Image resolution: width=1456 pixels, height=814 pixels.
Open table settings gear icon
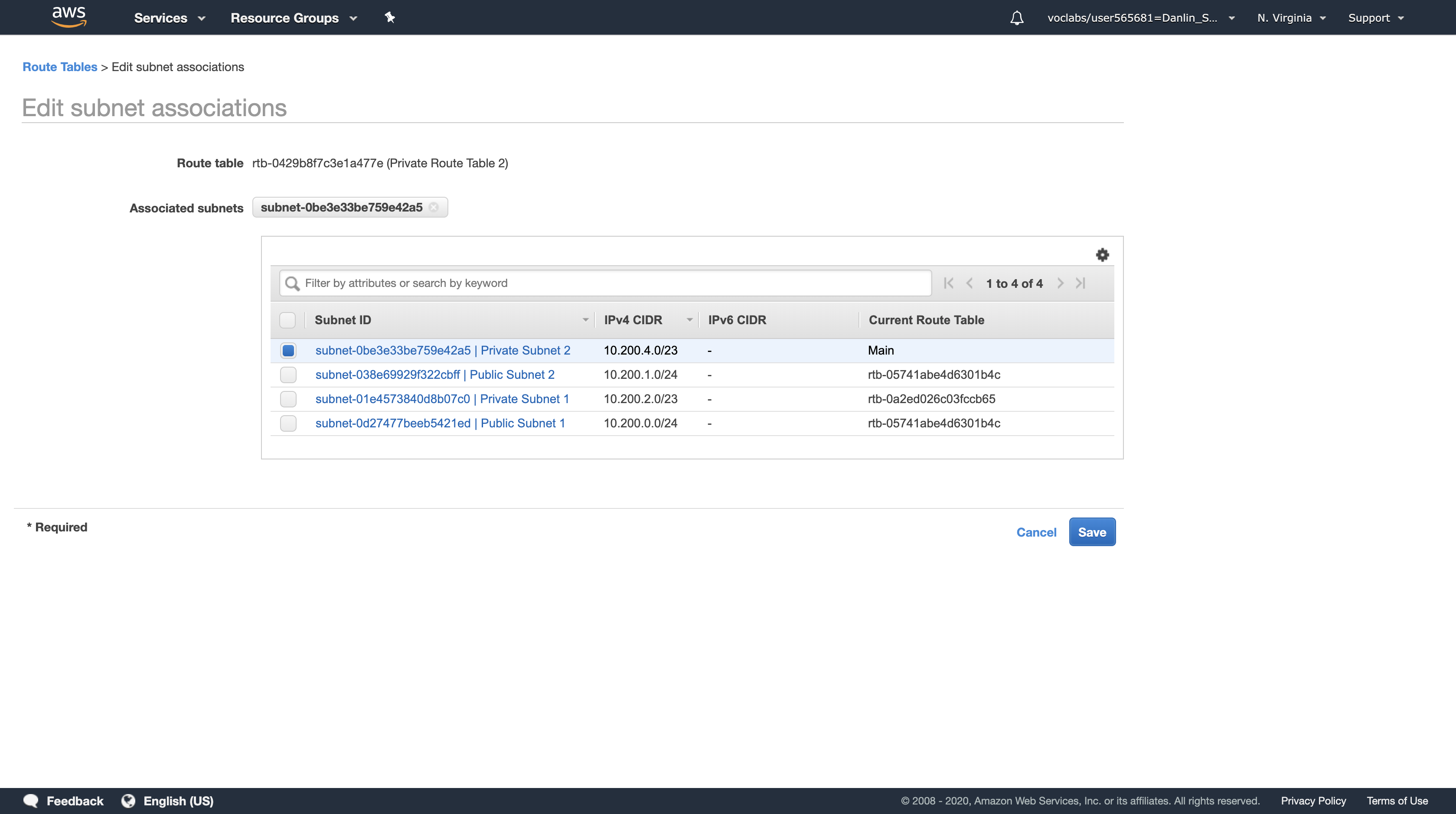[x=1102, y=255]
